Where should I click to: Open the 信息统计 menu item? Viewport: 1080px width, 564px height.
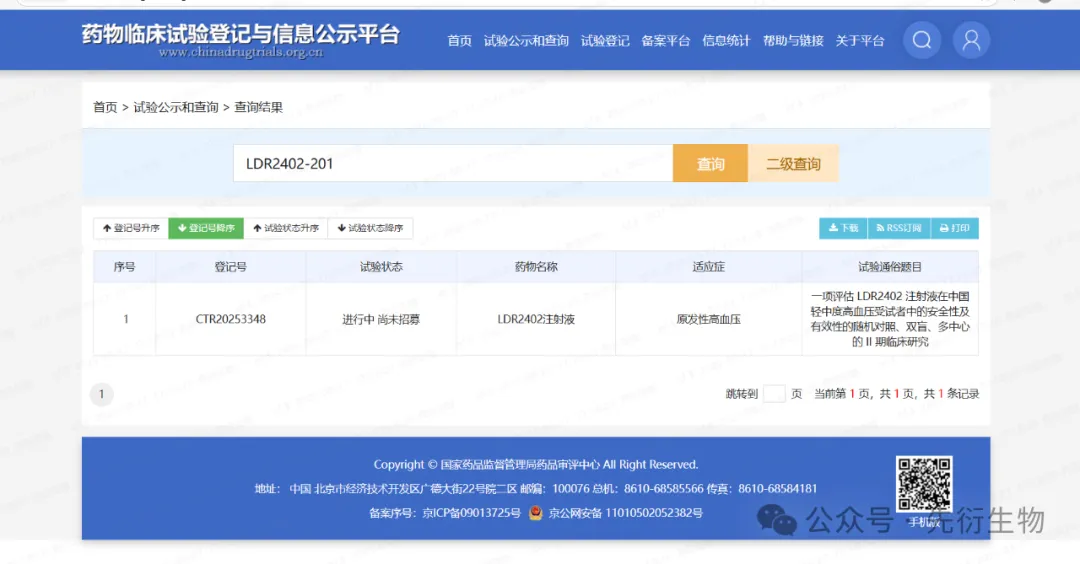[x=726, y=41]
